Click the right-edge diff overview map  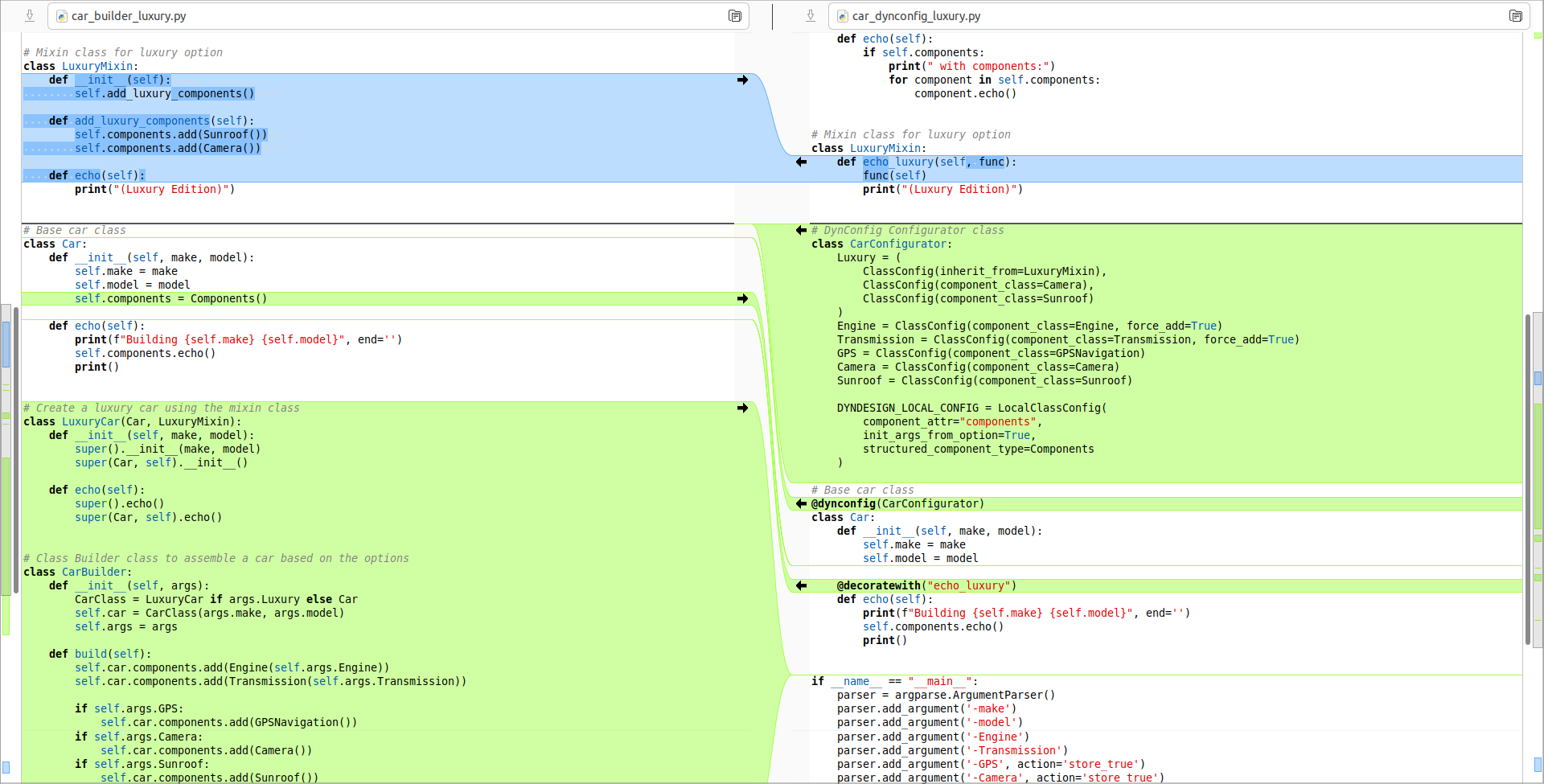click(x=1538, y=407)
